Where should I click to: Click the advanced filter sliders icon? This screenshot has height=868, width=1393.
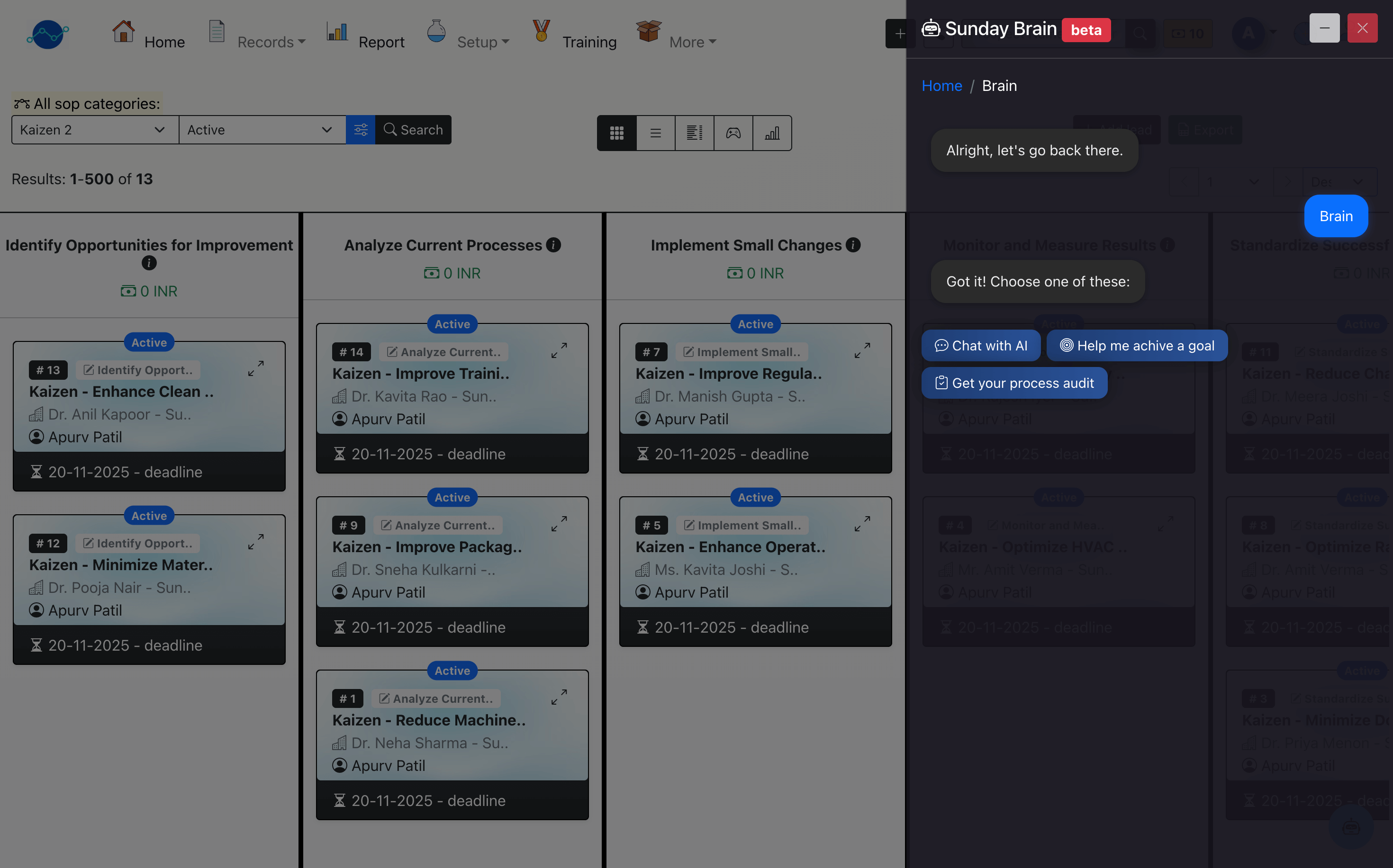(x=360, y=130)
